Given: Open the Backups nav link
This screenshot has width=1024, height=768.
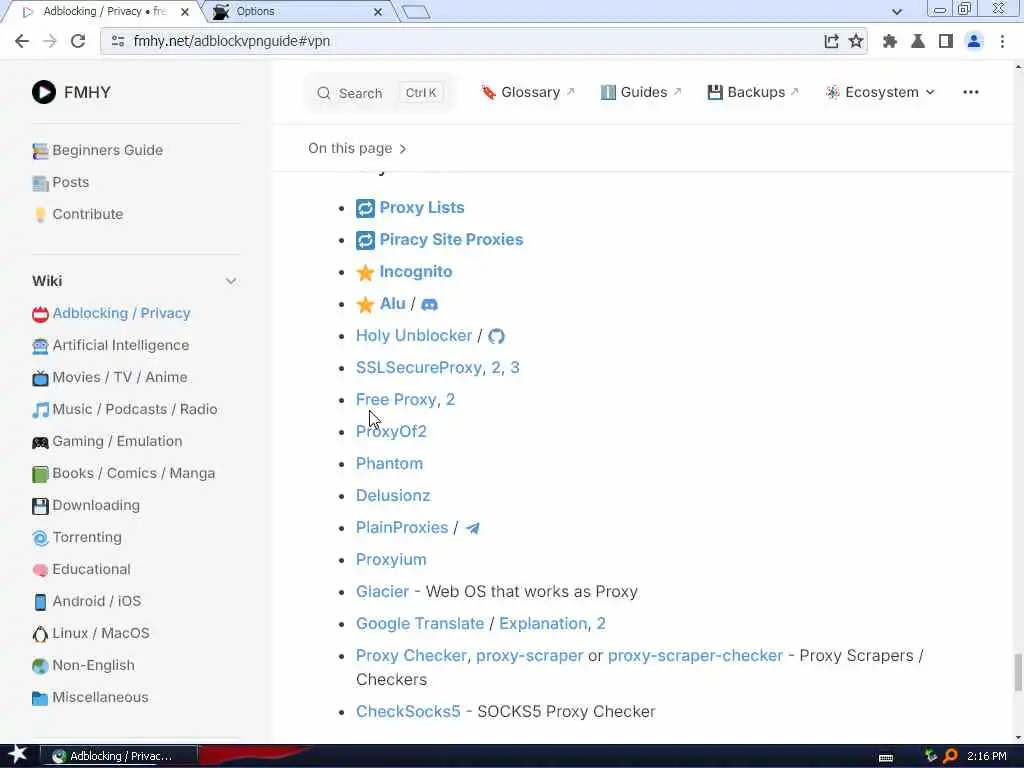Looking at the screenshot, I should tap(753, 92).
